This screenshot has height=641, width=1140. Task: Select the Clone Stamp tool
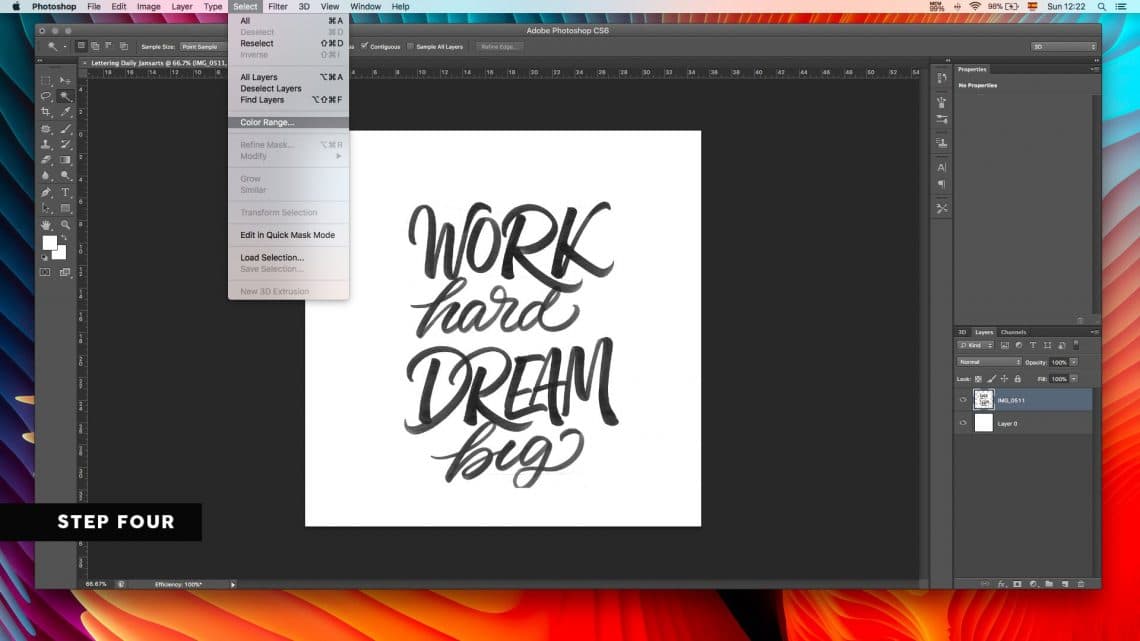tap(46, 145)
